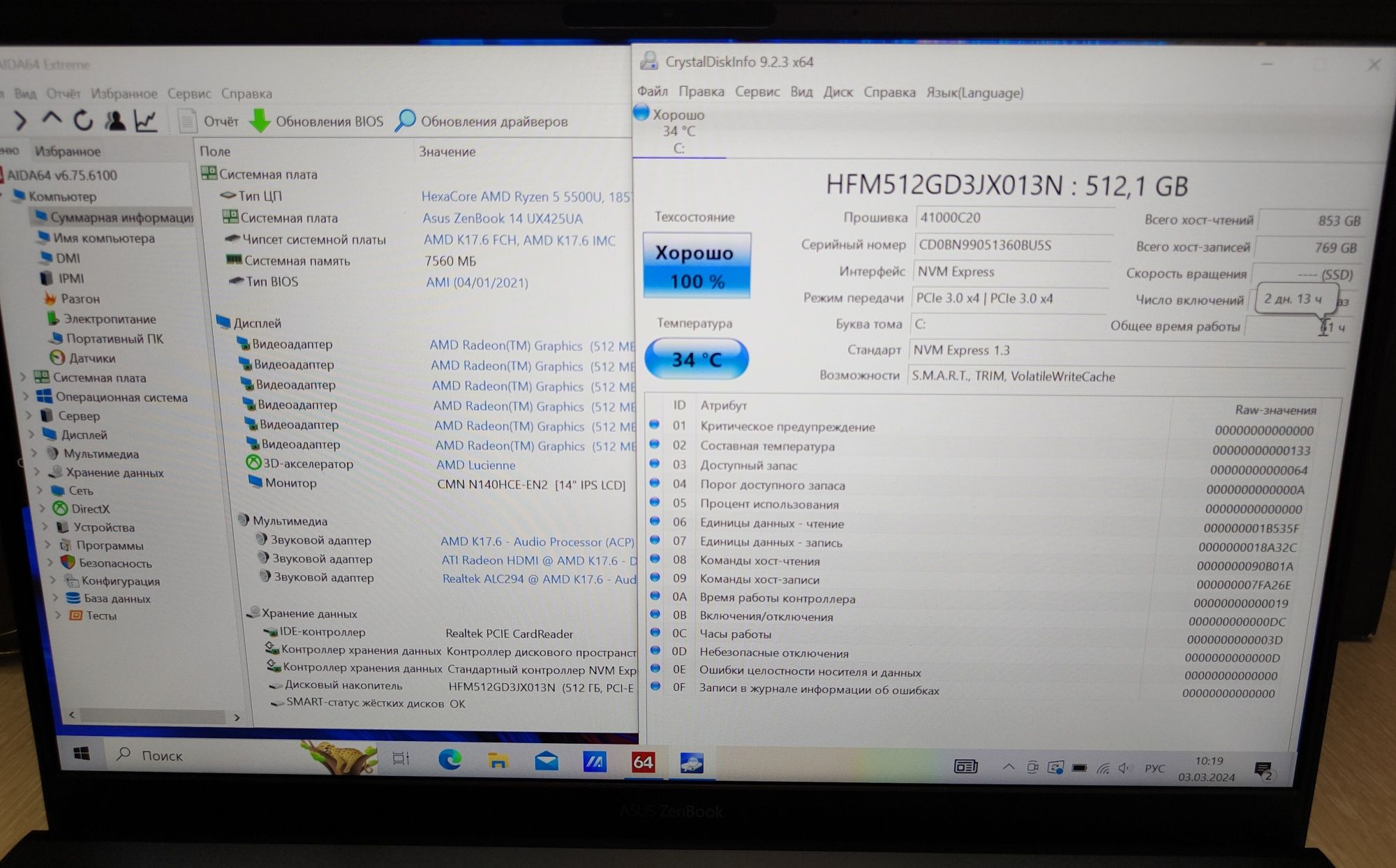1396x868 pixels.
Task: Open File Explorer from taskbar
Action: pyautogui.click(x=498, y=761)
